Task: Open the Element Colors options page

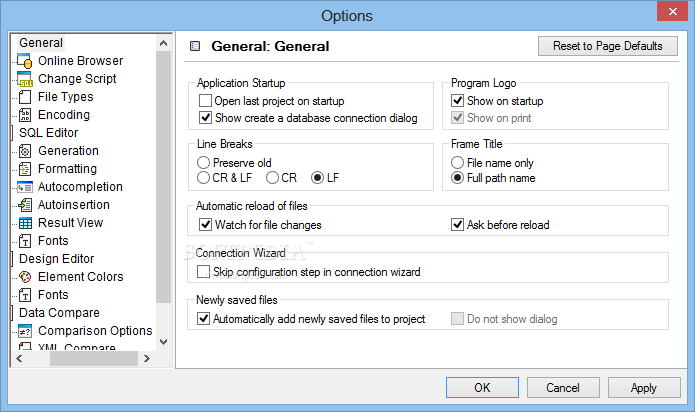Action: point(81,277)
